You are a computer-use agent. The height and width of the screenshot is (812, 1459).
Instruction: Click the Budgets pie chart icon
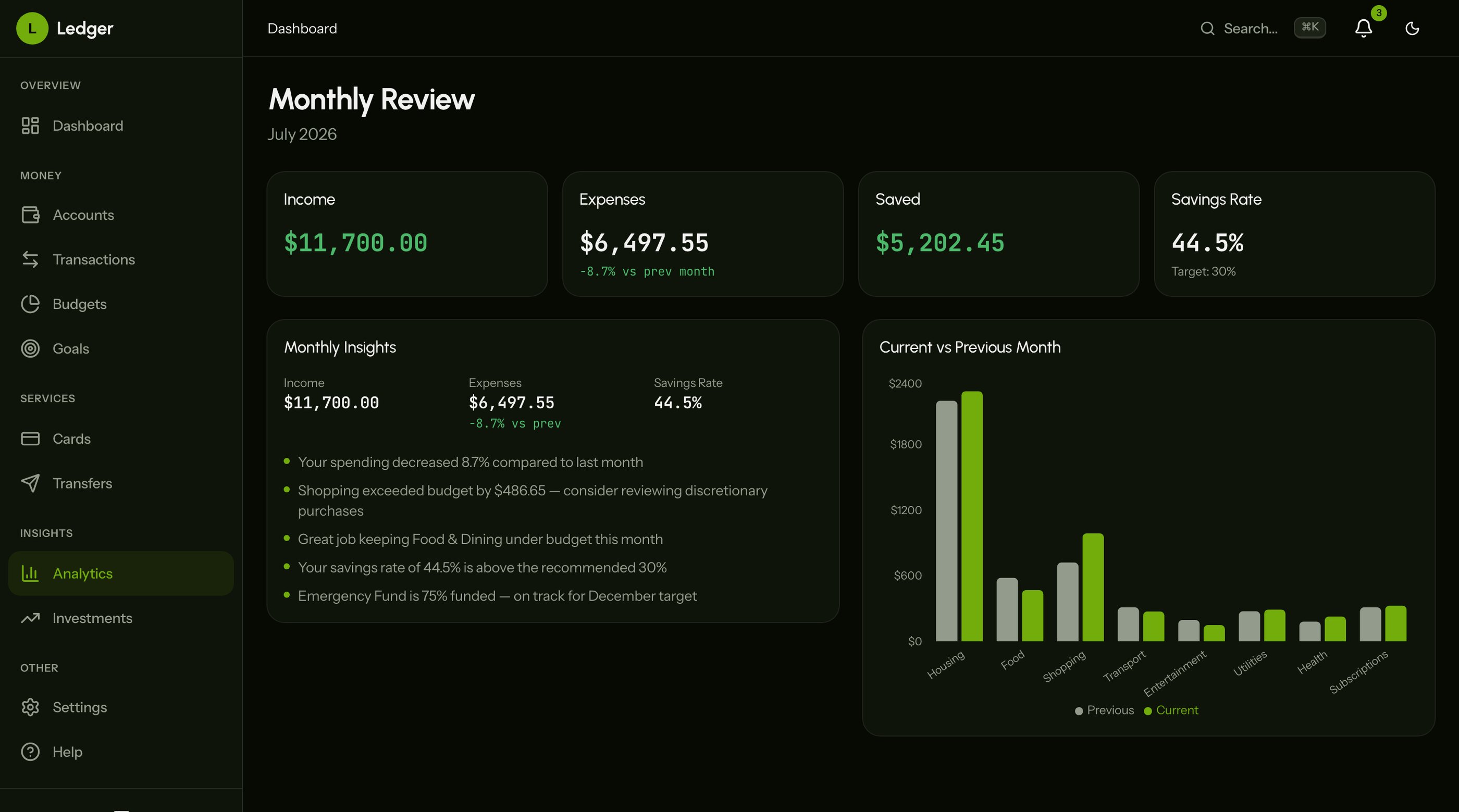point(30,304)
